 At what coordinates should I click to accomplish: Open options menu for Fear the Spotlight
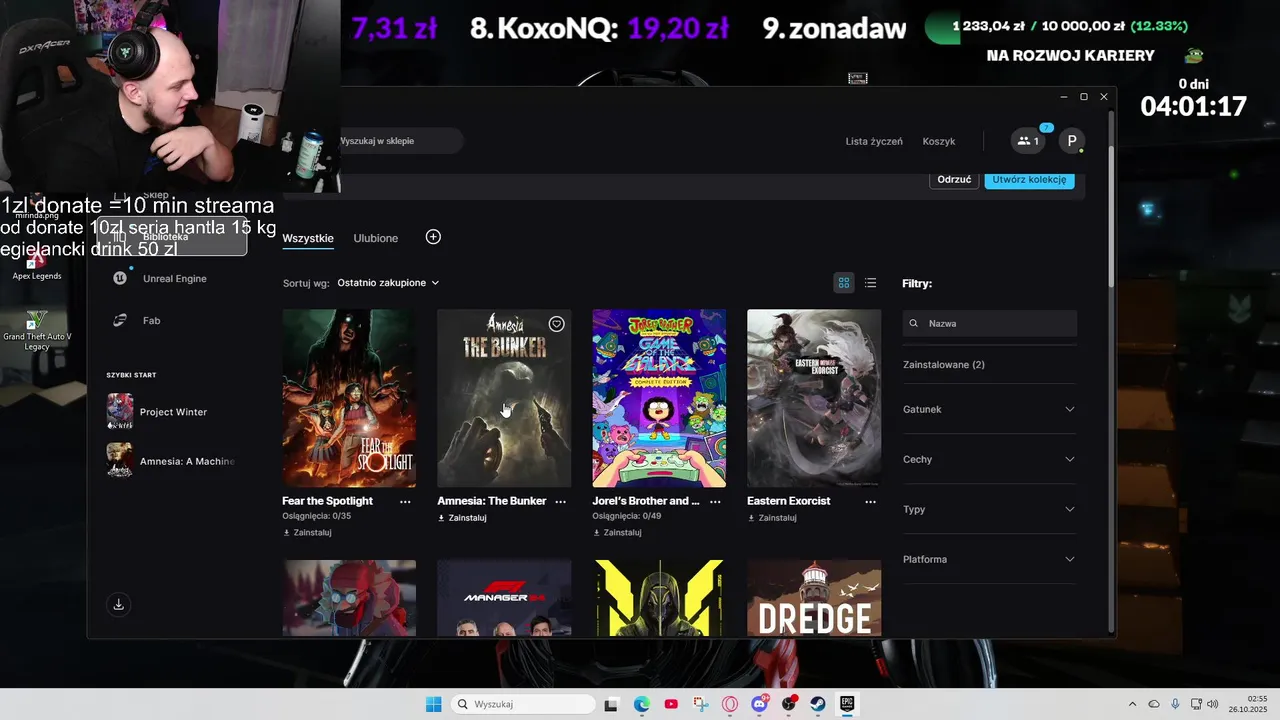coord(405,501)
